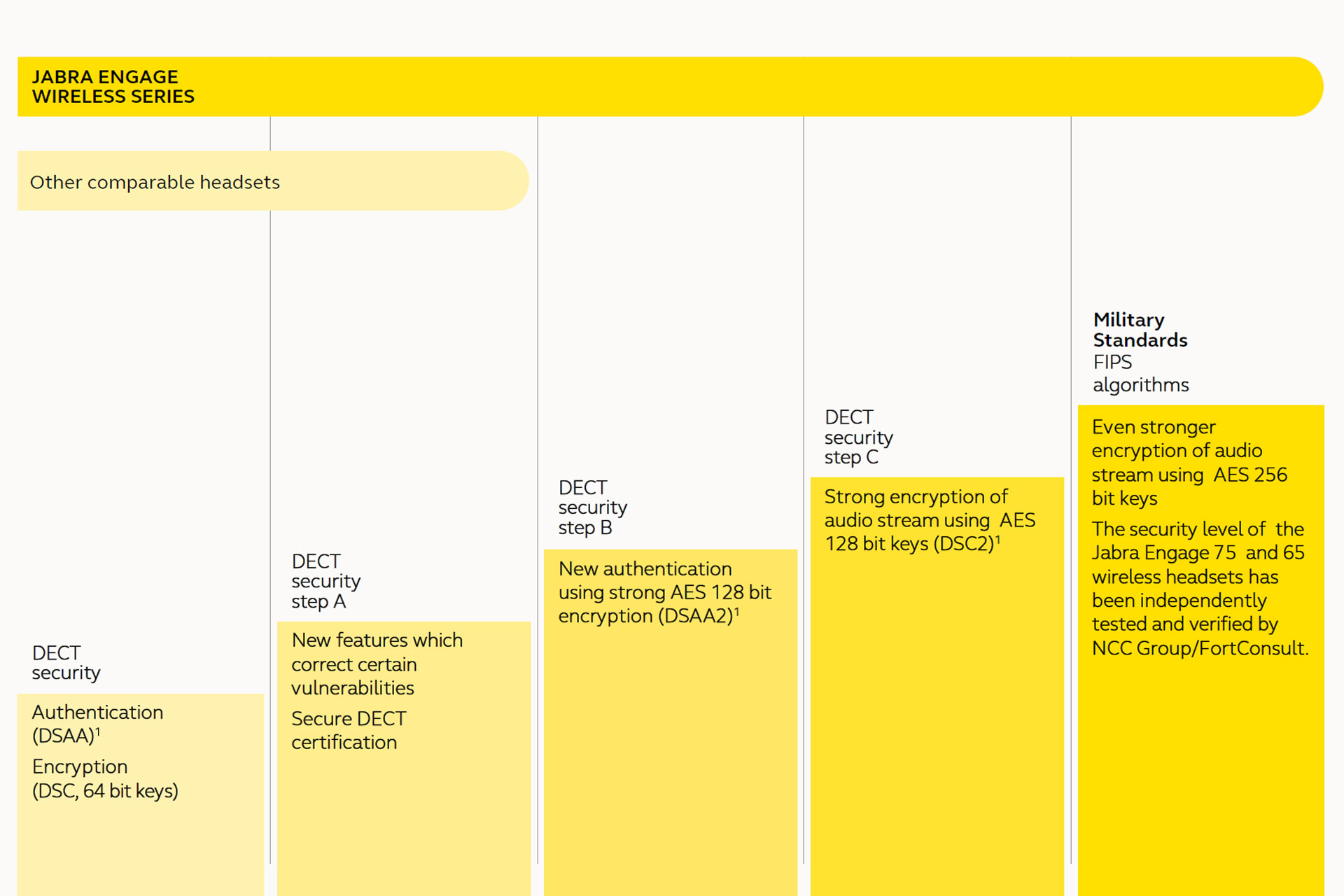Screen dimensions: 1344x896
Task: Click DECT security step C heading
Action: point(858,437)
